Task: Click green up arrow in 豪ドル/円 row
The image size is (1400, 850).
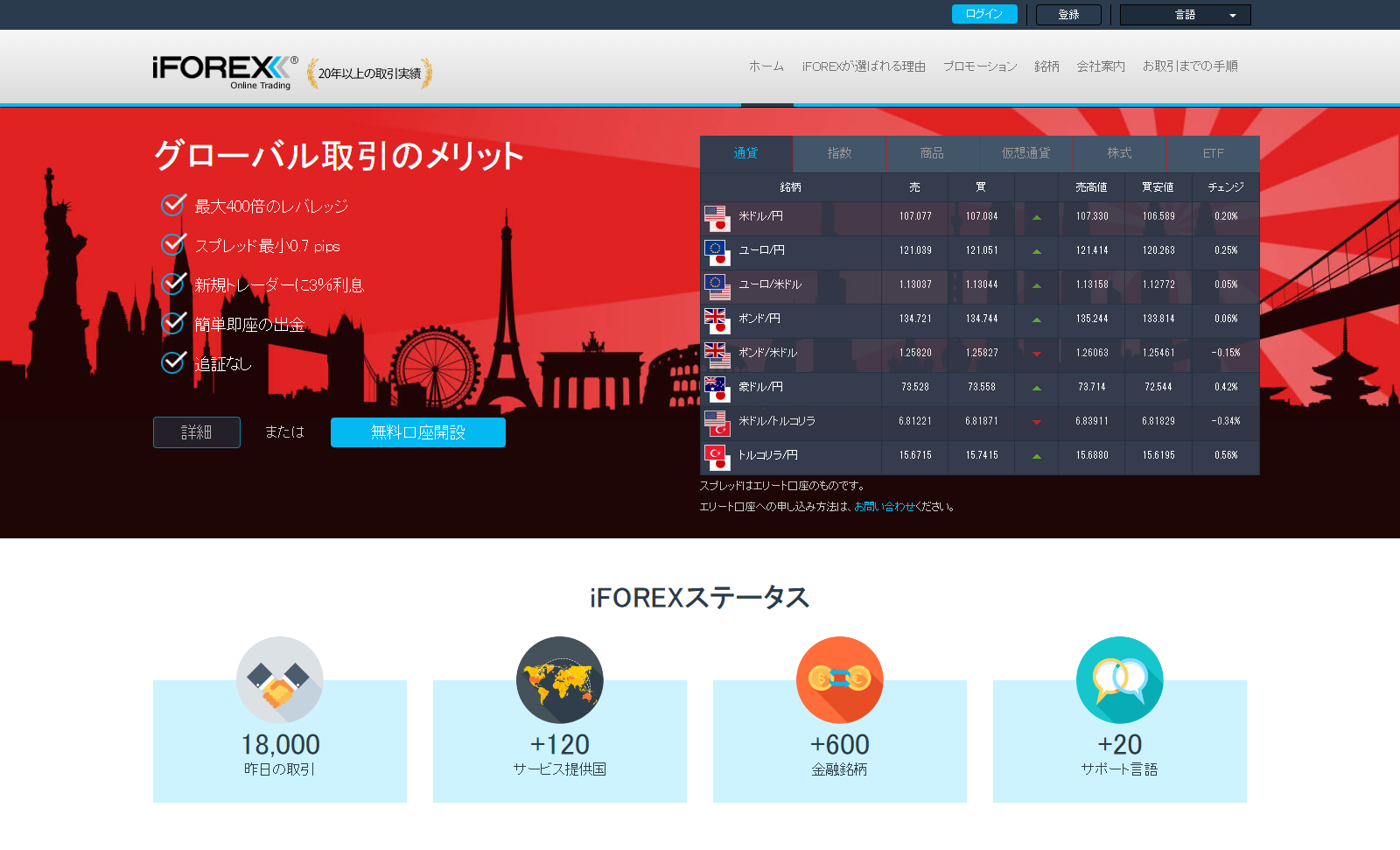Action: (x=1037, y=388)
